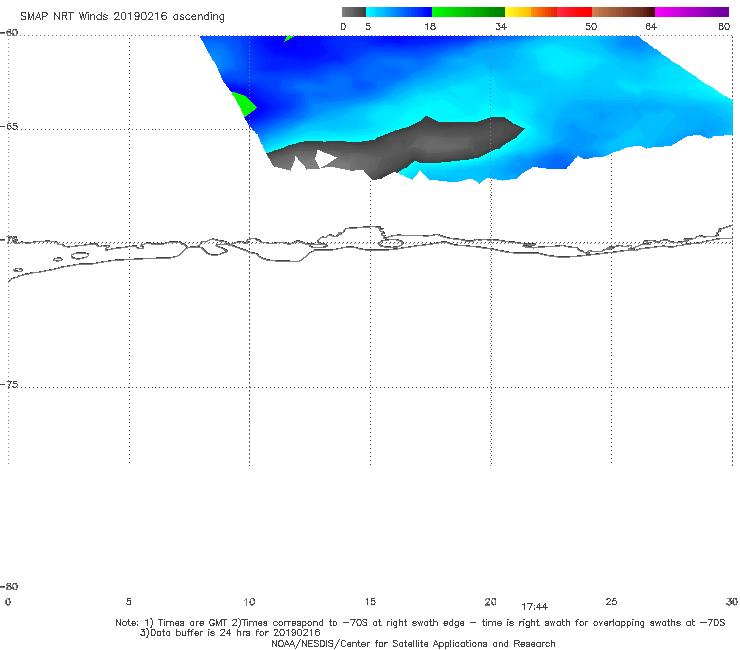
Task: Click the title "SMAP NRT Winds 20190216 ascending"
Action: coord(122,16)
